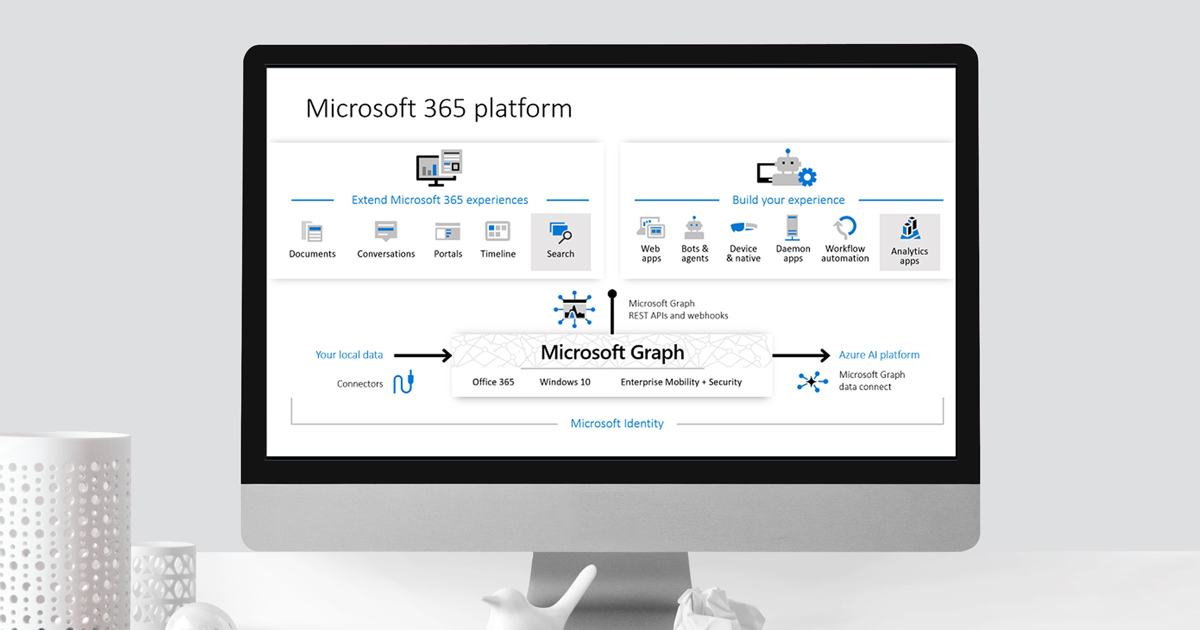Open the Portals icon
The image size is (1200, 630).
[448, 232]
